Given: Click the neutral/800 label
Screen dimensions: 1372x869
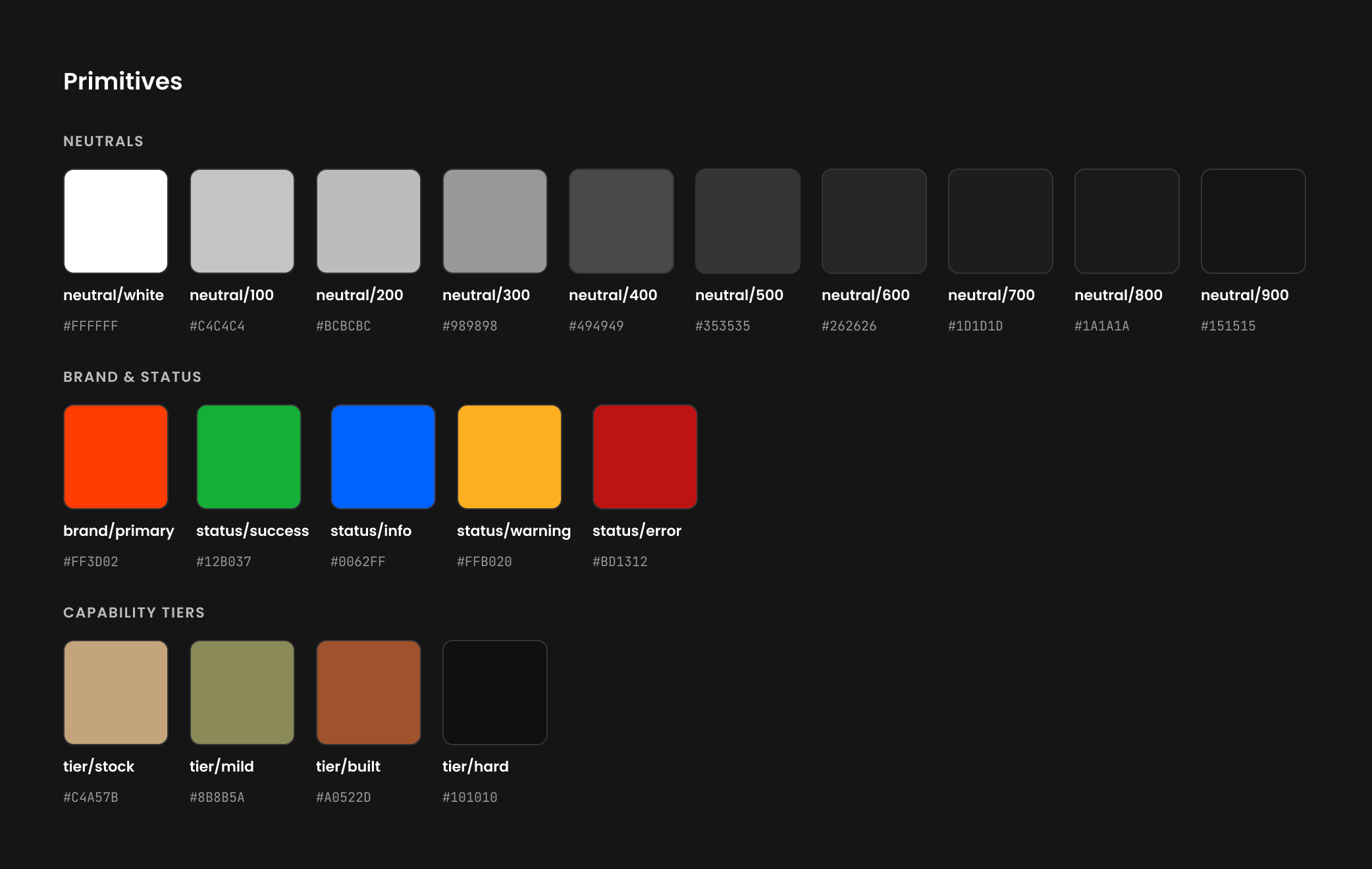Looking at the screenshot, I should (x=1119, y=295).
